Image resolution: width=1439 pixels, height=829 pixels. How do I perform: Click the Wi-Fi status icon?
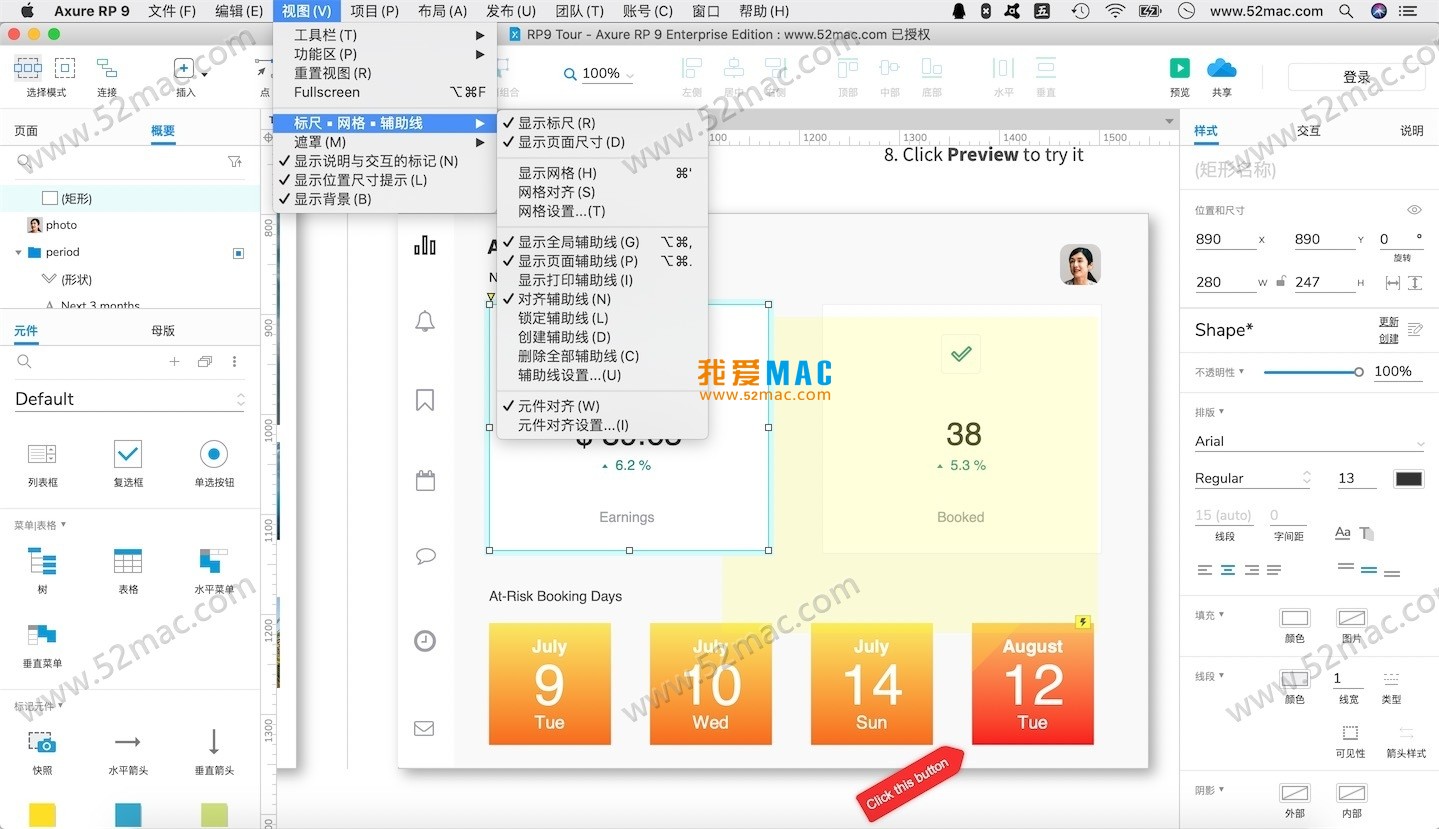pyautogui.click(x=1115, y=11)
